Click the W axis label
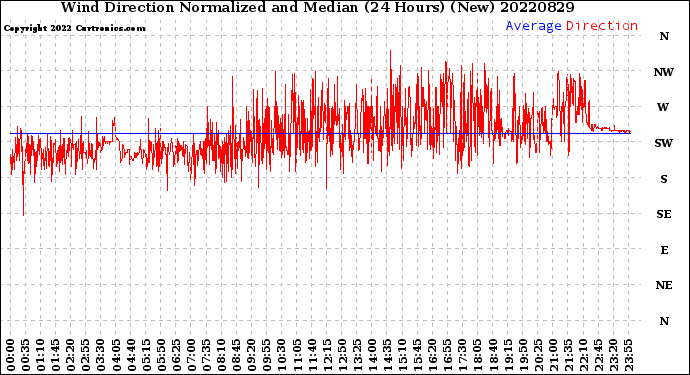 [663, 107]
